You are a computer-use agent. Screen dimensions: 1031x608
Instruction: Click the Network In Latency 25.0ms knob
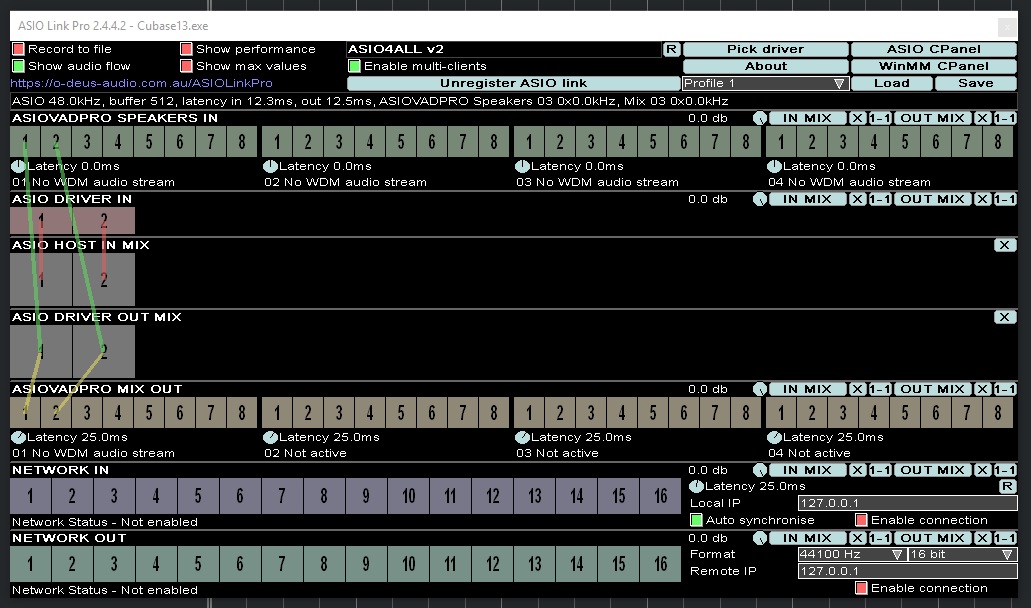pyautogui.click(x=696, y=486)
